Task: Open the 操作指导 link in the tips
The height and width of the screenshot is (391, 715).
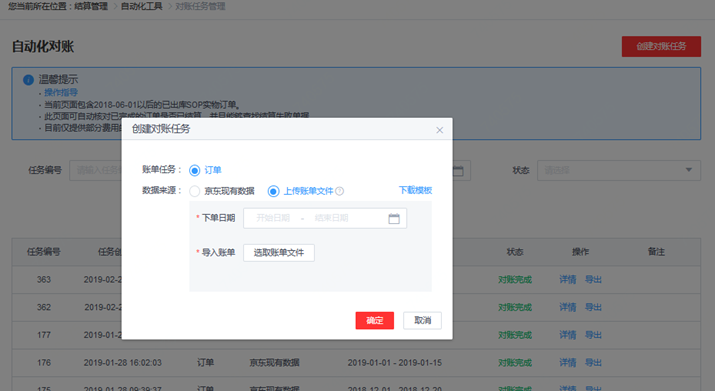Action: (61, 93)
